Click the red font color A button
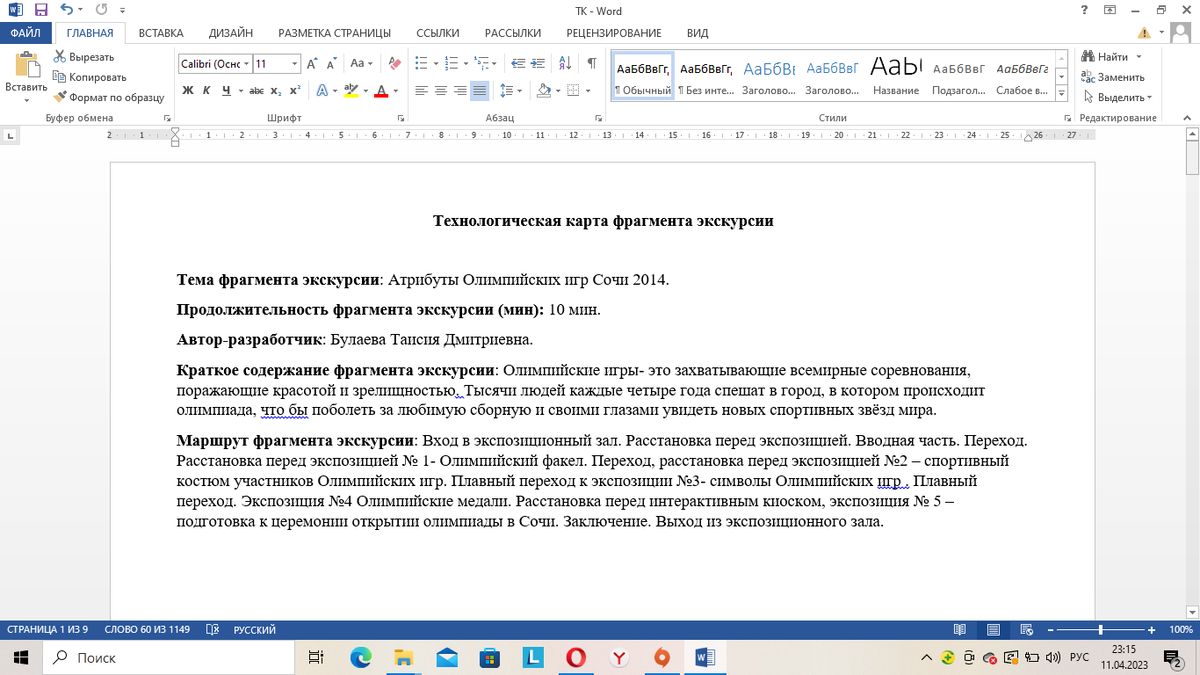Screen dimensions: 1200x675 click(x=381, y=90)
